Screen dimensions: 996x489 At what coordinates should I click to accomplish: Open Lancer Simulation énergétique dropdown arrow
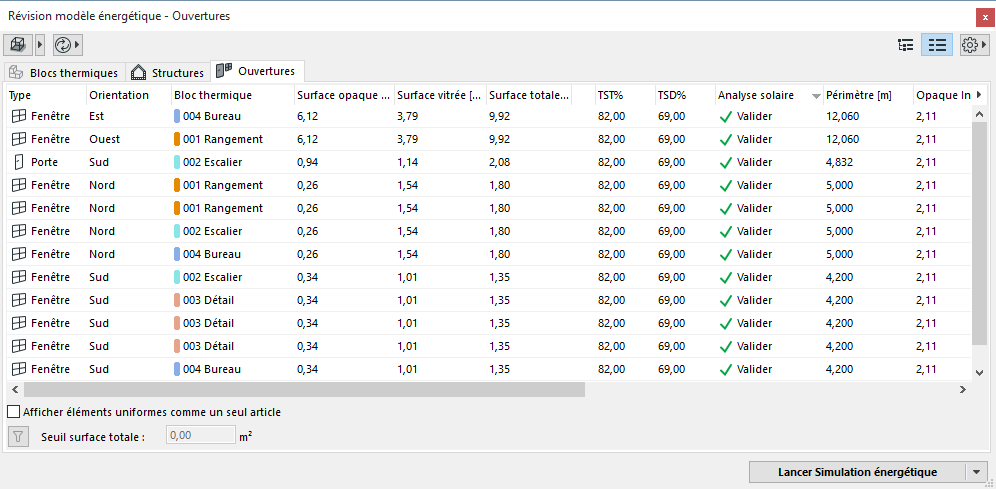click(976, 472)
